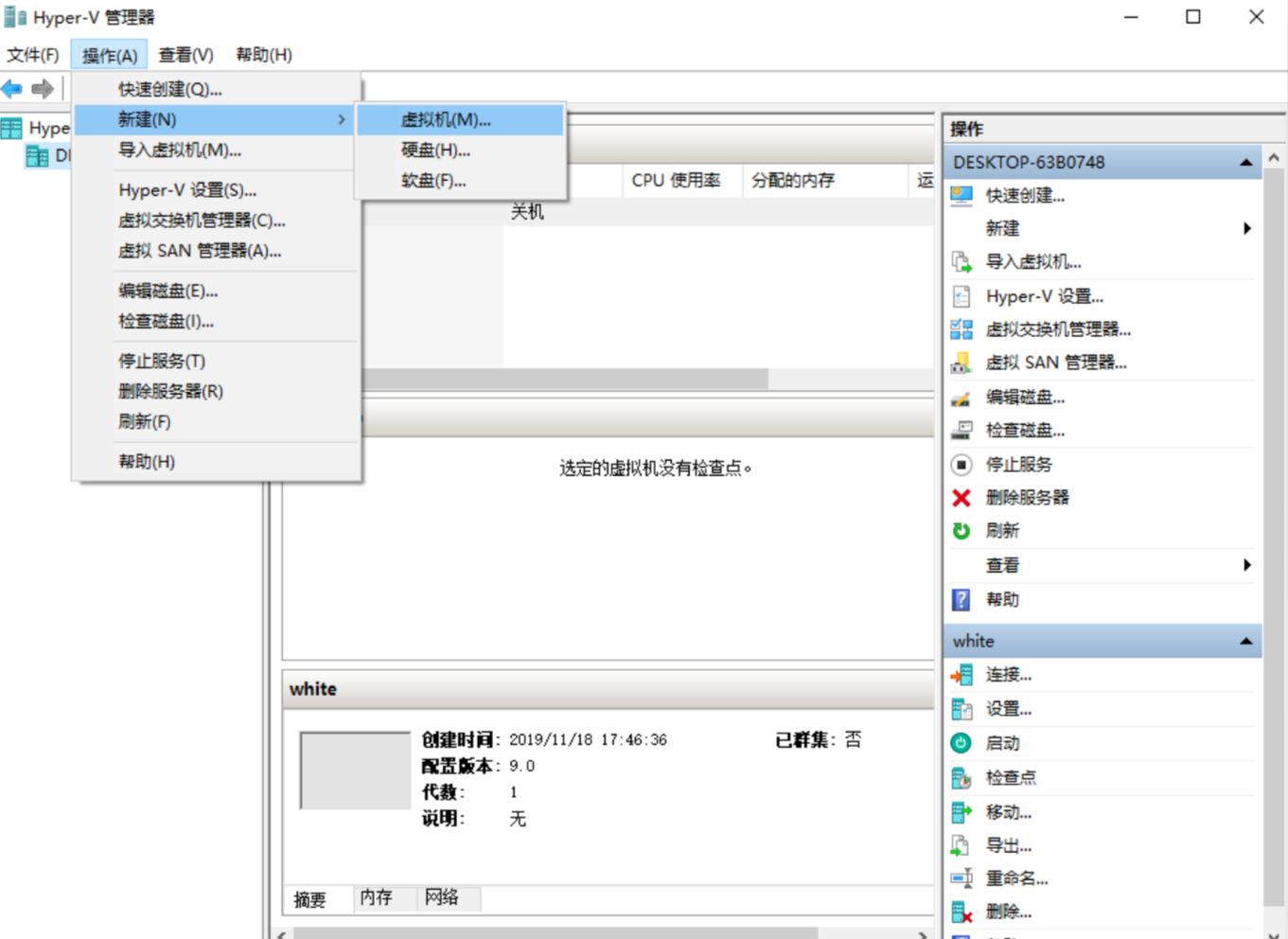Click the 编辑磁盘 icon in actions pane
The width and height of the screenshot is (1288, 939).
point(962,398)
